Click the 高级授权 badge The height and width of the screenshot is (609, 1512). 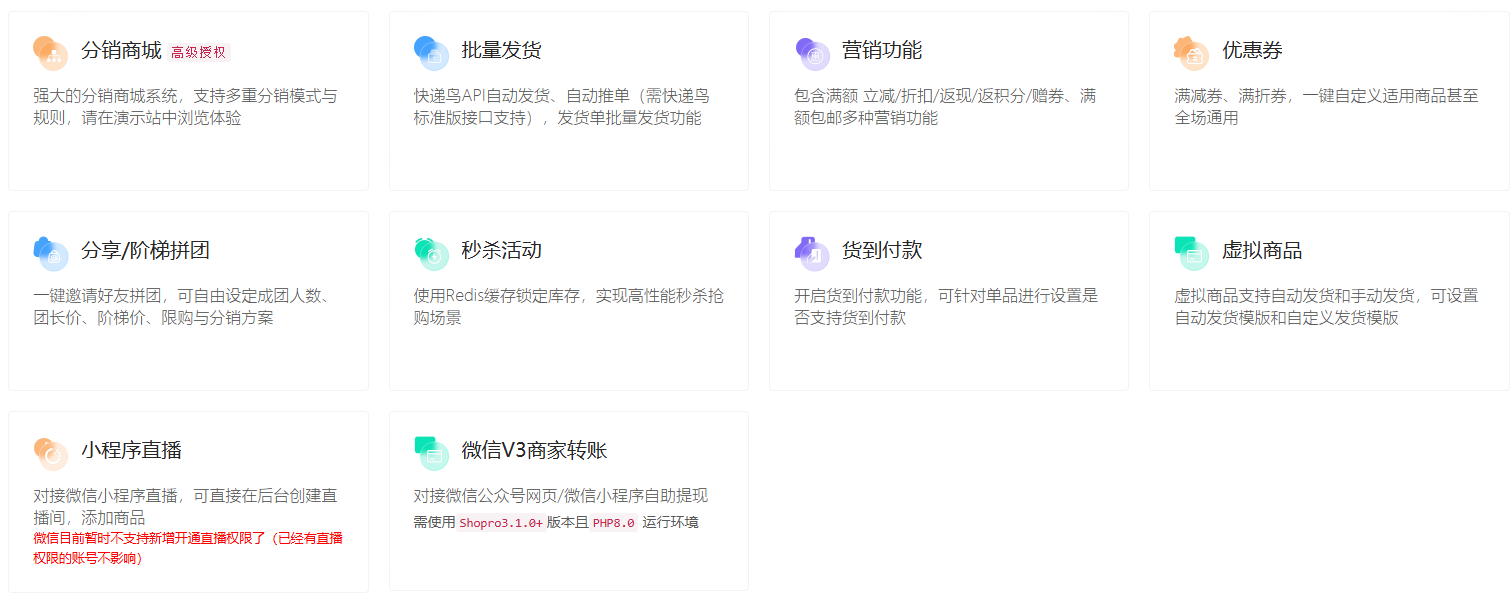coord(198,52)
